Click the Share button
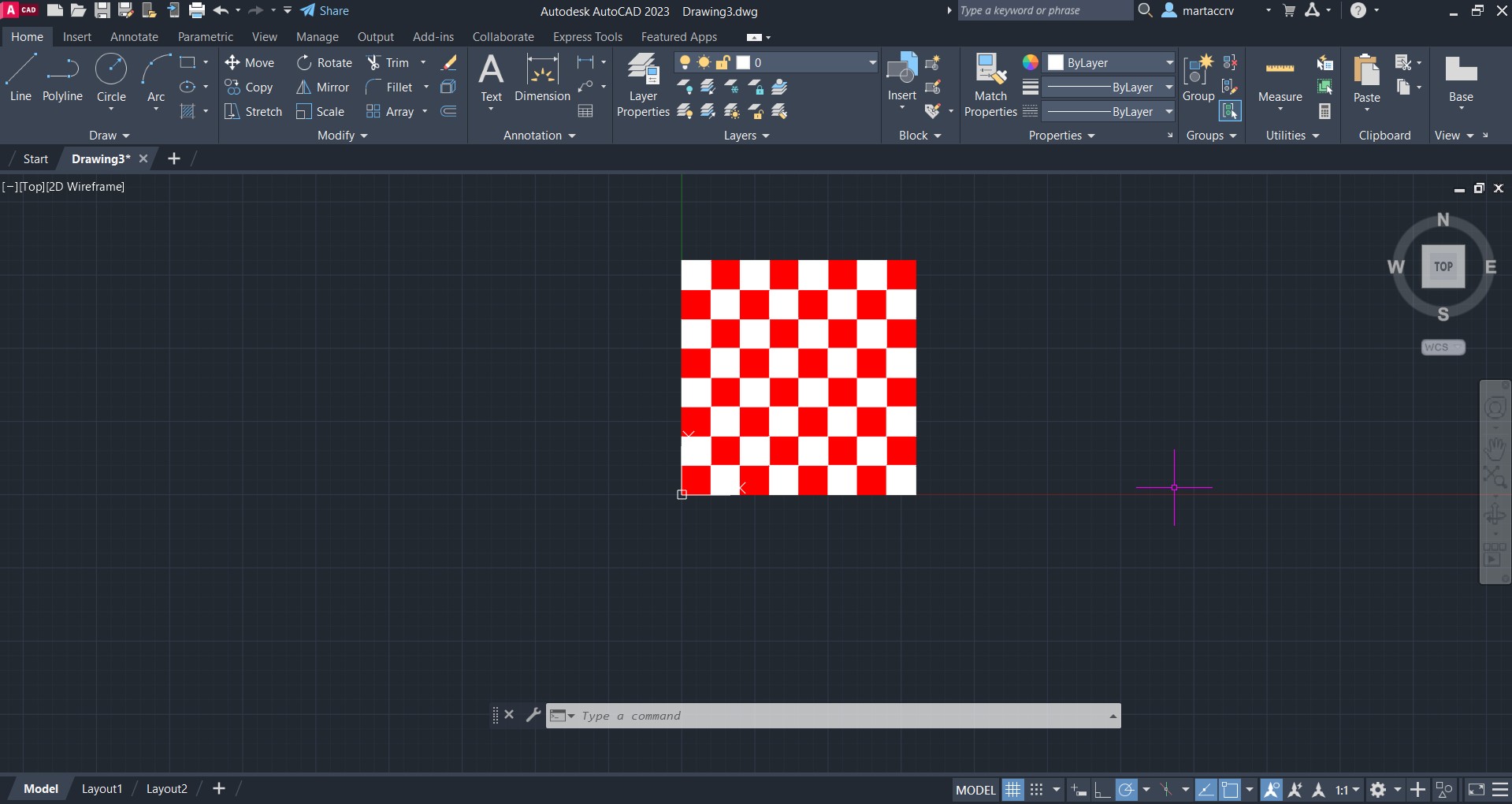The width and height of the screenshot is (1512, 804). [325, 11]
